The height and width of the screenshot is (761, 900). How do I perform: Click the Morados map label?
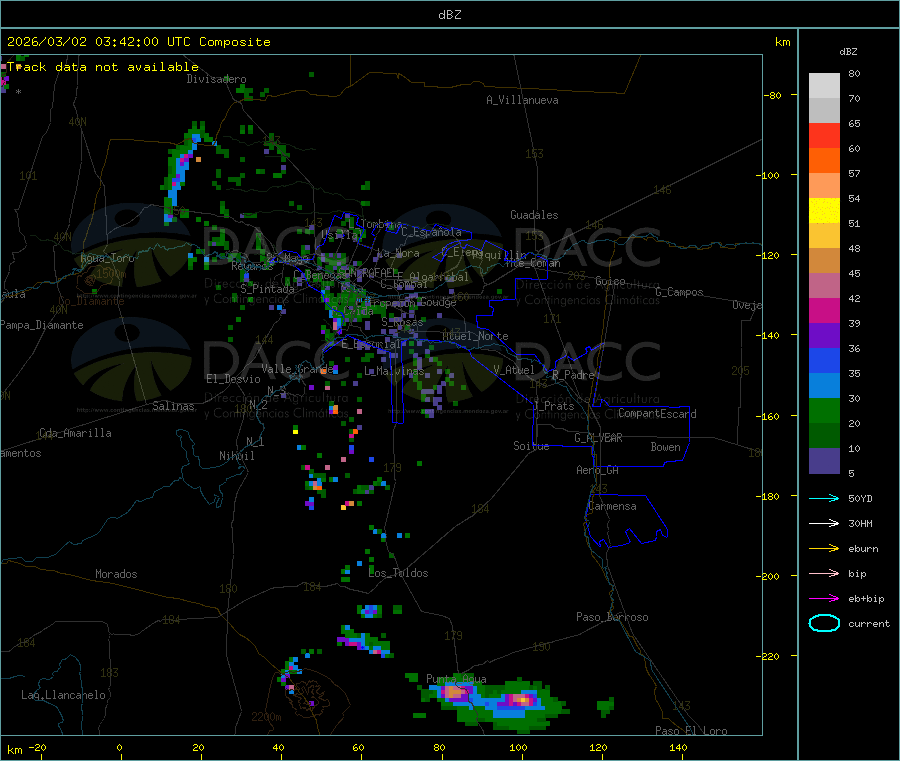(x=116, y=574)
